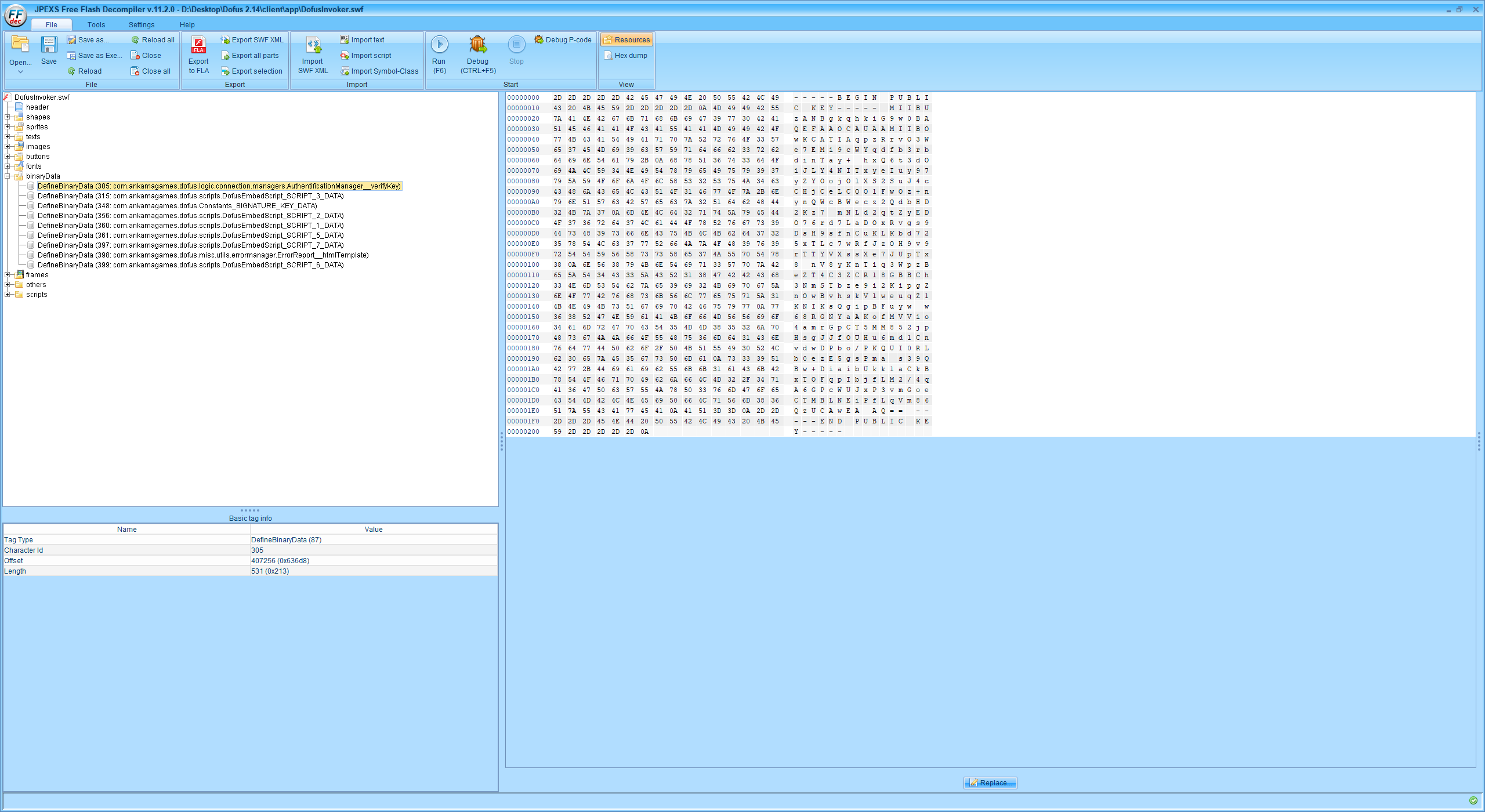Select Debug P-code
Image resolution: width=1485 pixels, height=812 pixels.
tap(563, 40)
